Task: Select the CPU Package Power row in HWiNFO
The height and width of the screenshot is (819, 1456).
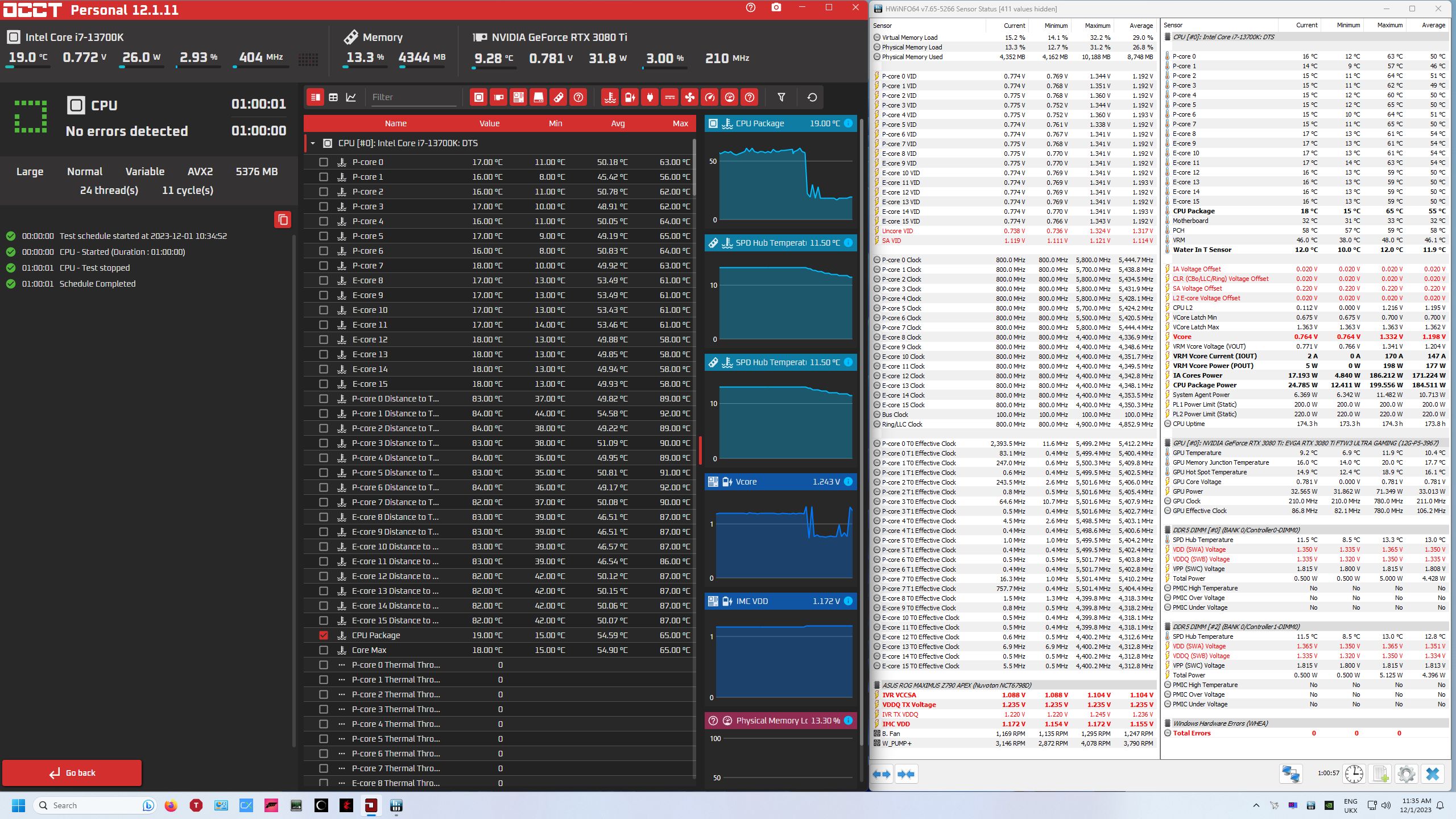Action: point(1305,385)
